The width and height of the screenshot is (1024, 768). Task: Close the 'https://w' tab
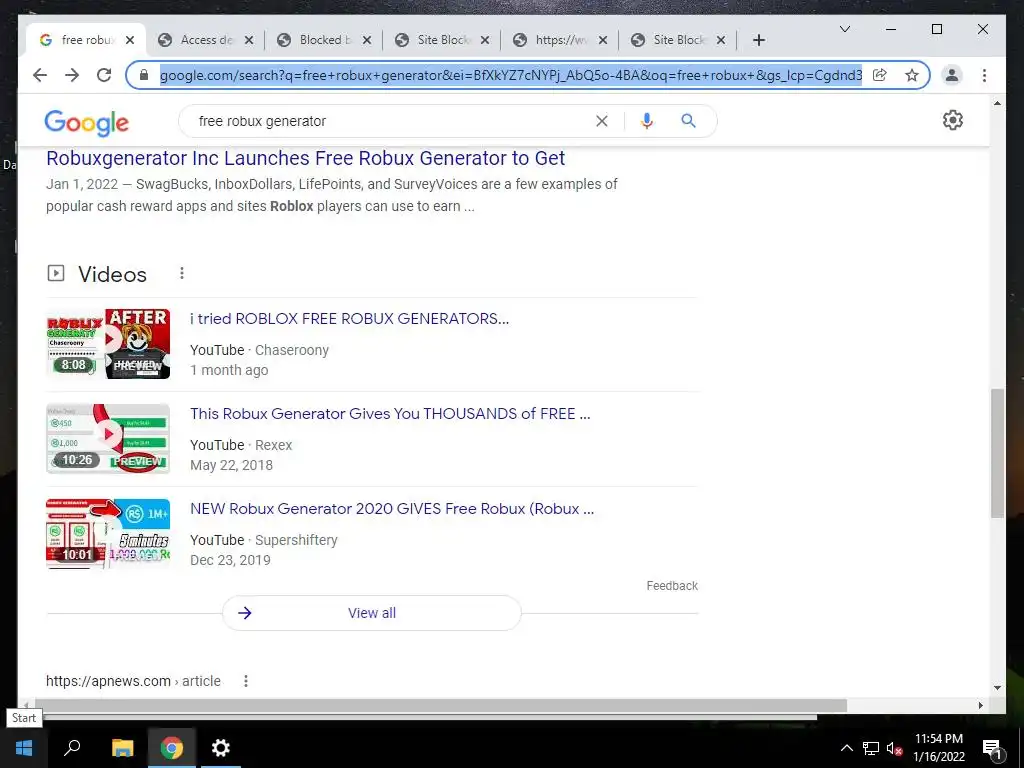[x=603, y=40]
